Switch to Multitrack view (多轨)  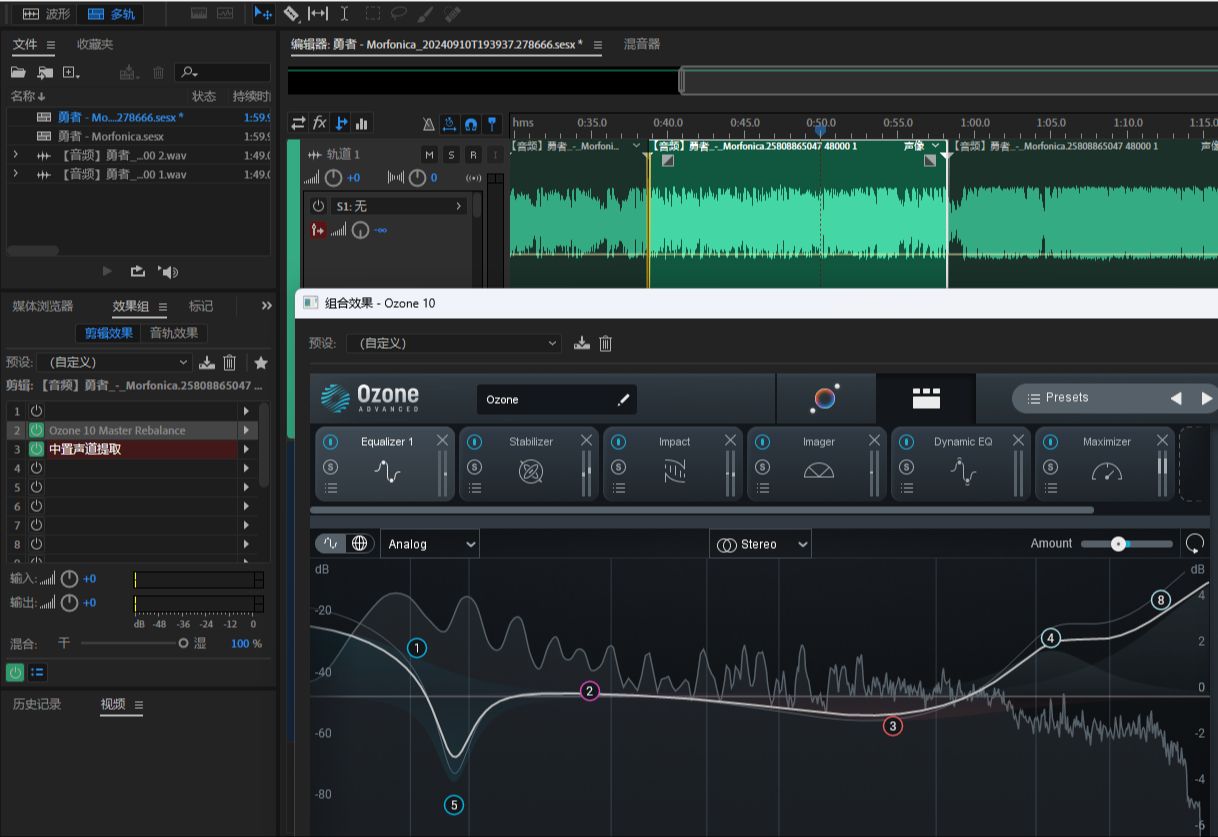[x=111, y=14]
